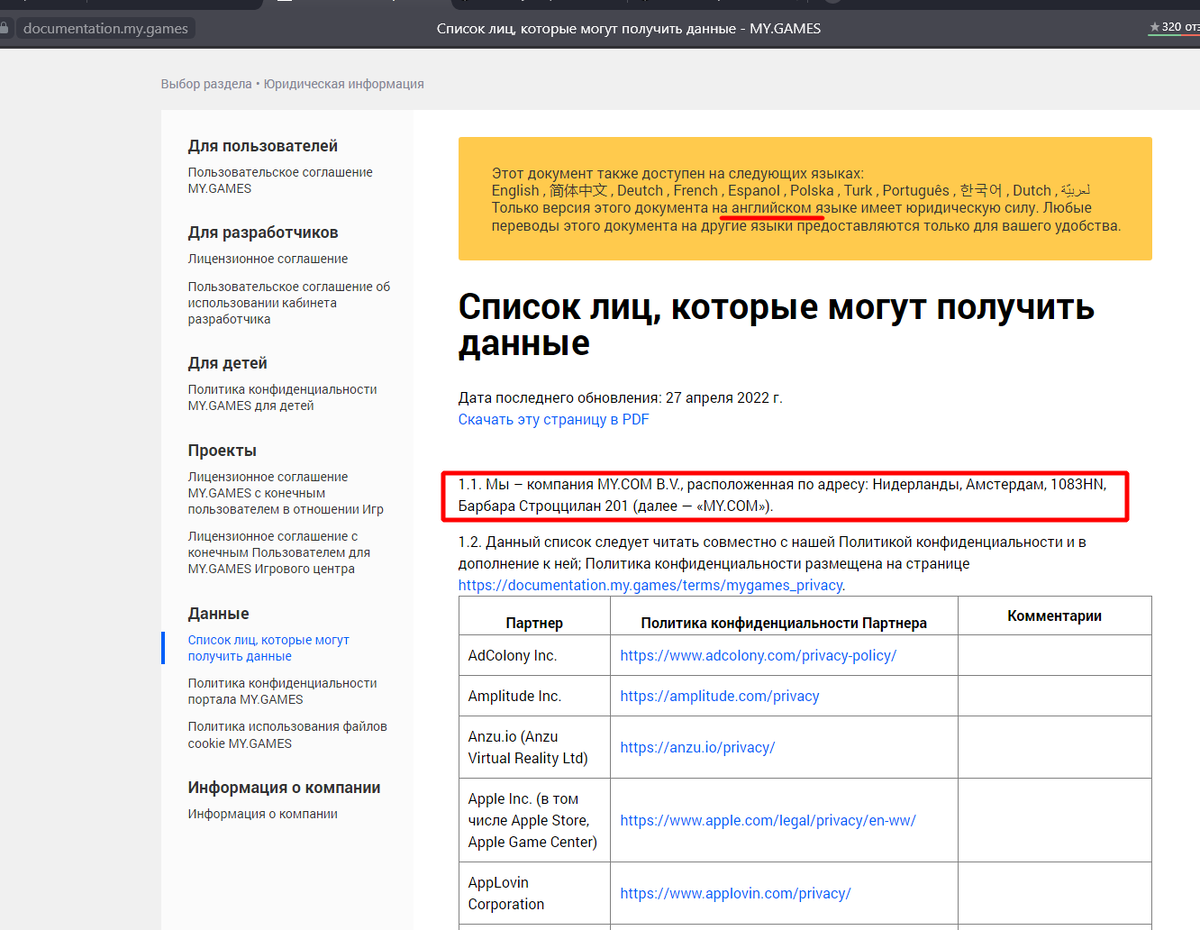1200x930 pixels.
Task: Open Лицензионное соглашение в отношении Игр
Action: [x=286, y=493]
